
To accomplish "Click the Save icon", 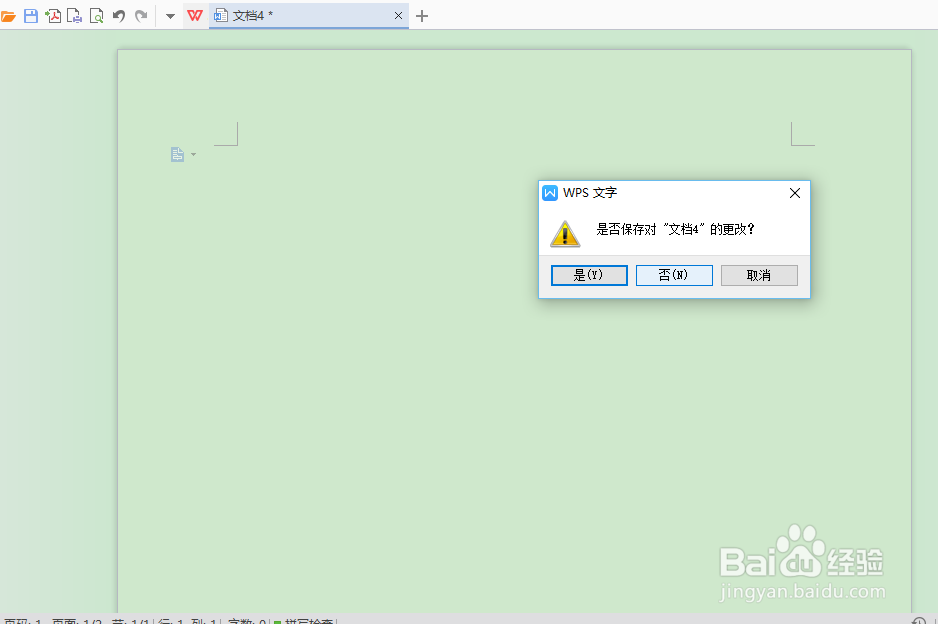I will click(30, 15).
